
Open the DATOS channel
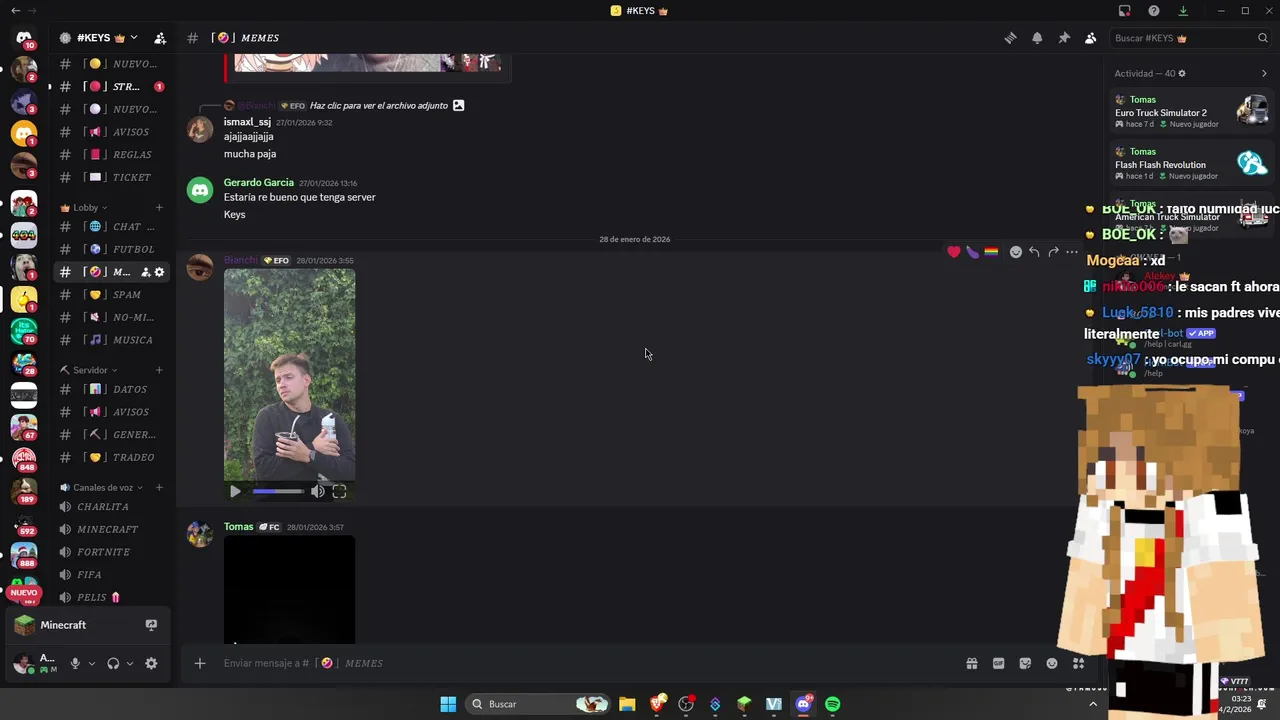(x=111, y=389)
